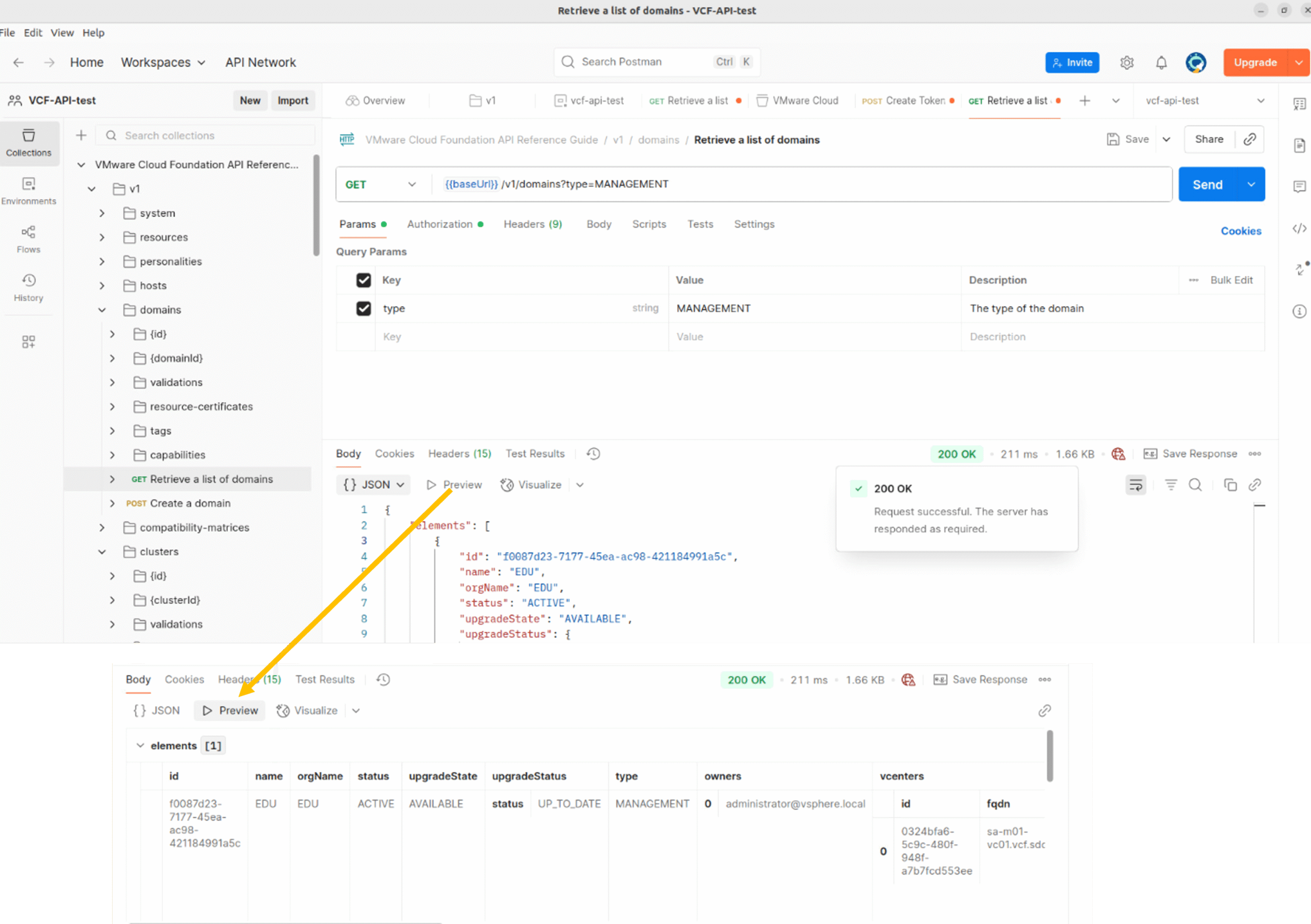Copy the response body with the copy icon

tap(1230, 485)
